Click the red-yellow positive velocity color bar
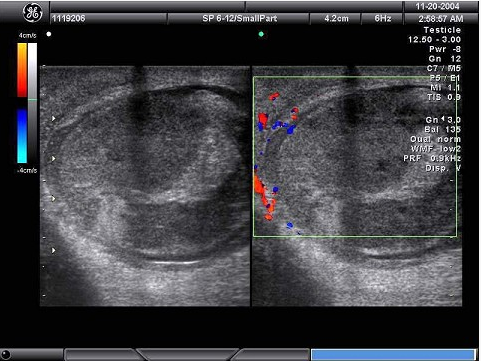 click(22, 70)
